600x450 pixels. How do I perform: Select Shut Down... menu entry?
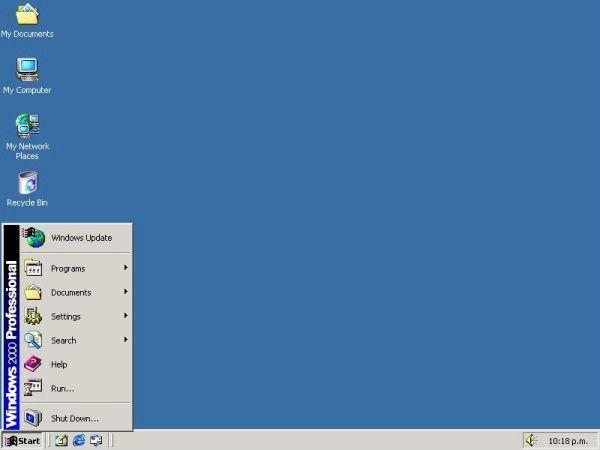pyautogui.click(x=76, y=418)
